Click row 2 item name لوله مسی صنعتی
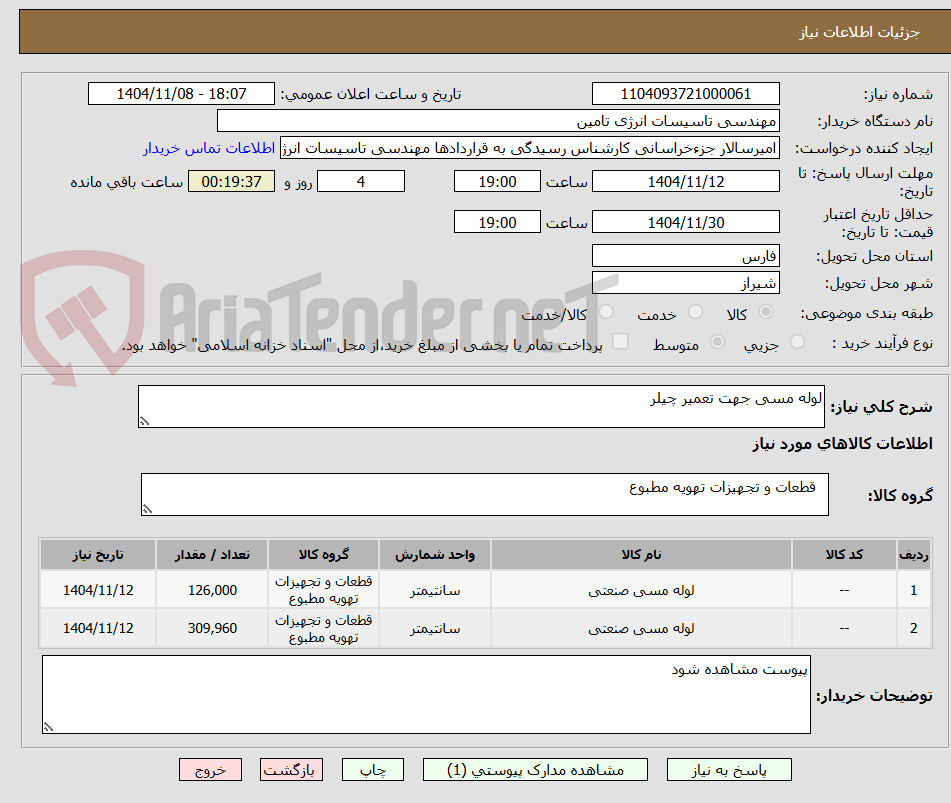 click(x=641, y=628)
